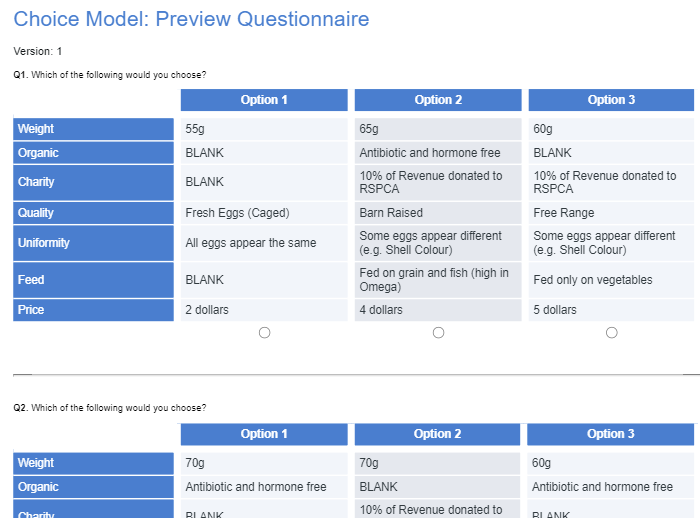Click the 'Free Range' quality cell

click(x=611, y=213)
